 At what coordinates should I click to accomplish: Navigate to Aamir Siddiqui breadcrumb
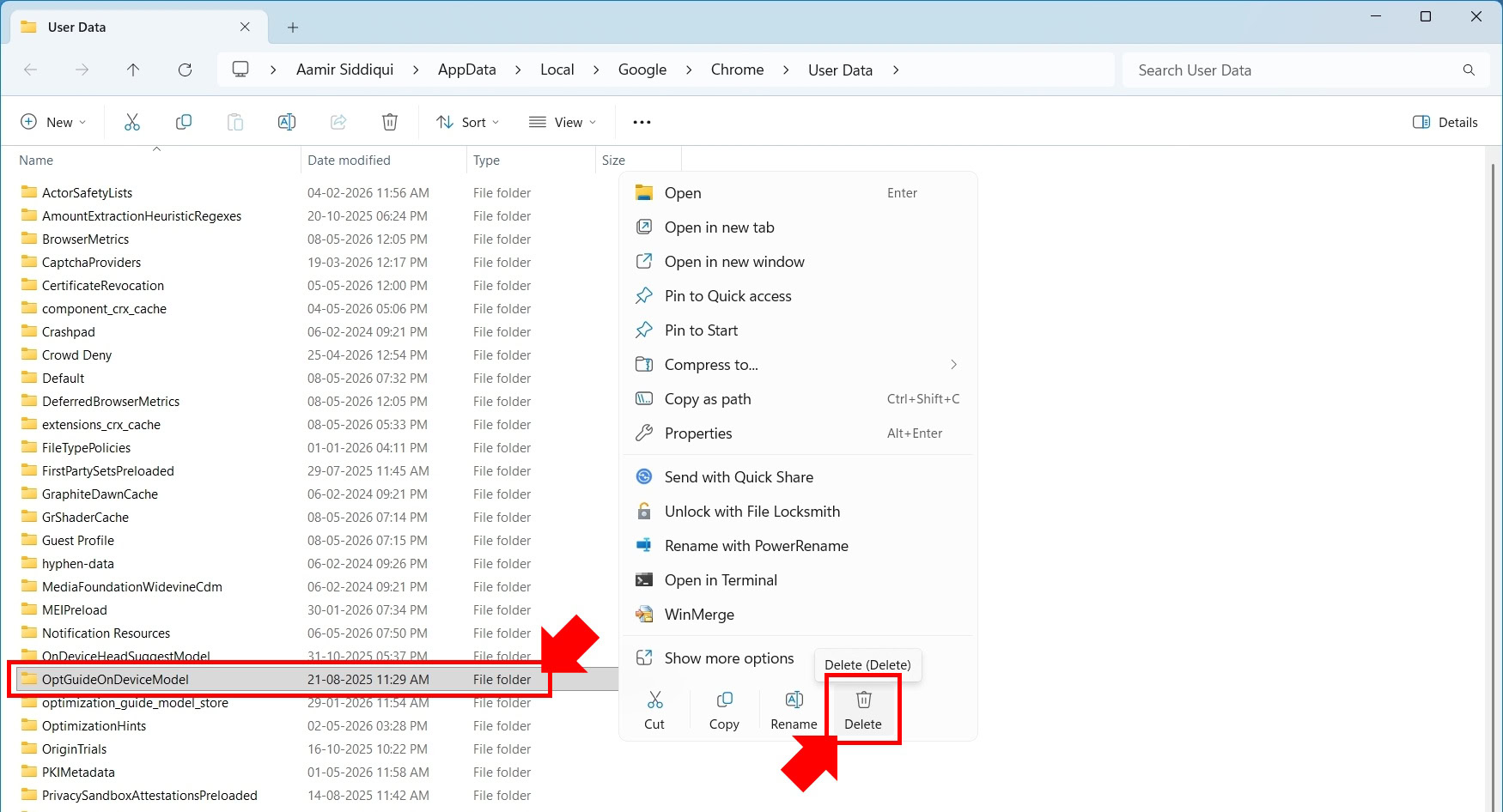[x=345, y=70]
